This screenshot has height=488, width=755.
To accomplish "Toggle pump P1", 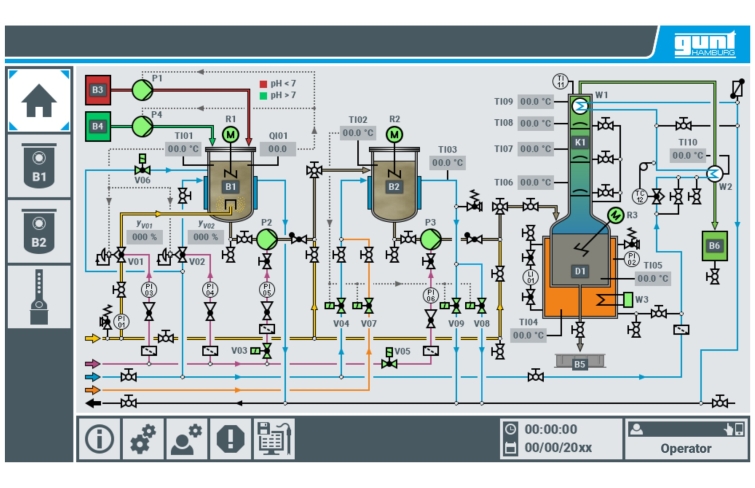I will pyautogui.click(x=143, y=90).
